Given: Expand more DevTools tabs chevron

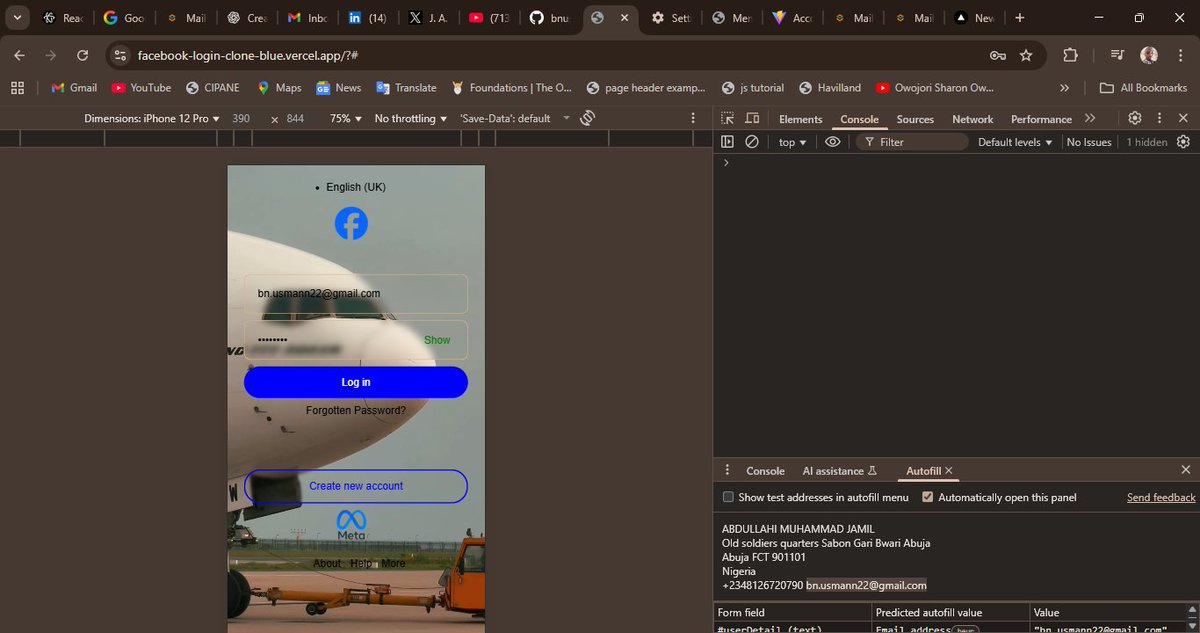Looking at the screenshot, I should [1090, 118].
